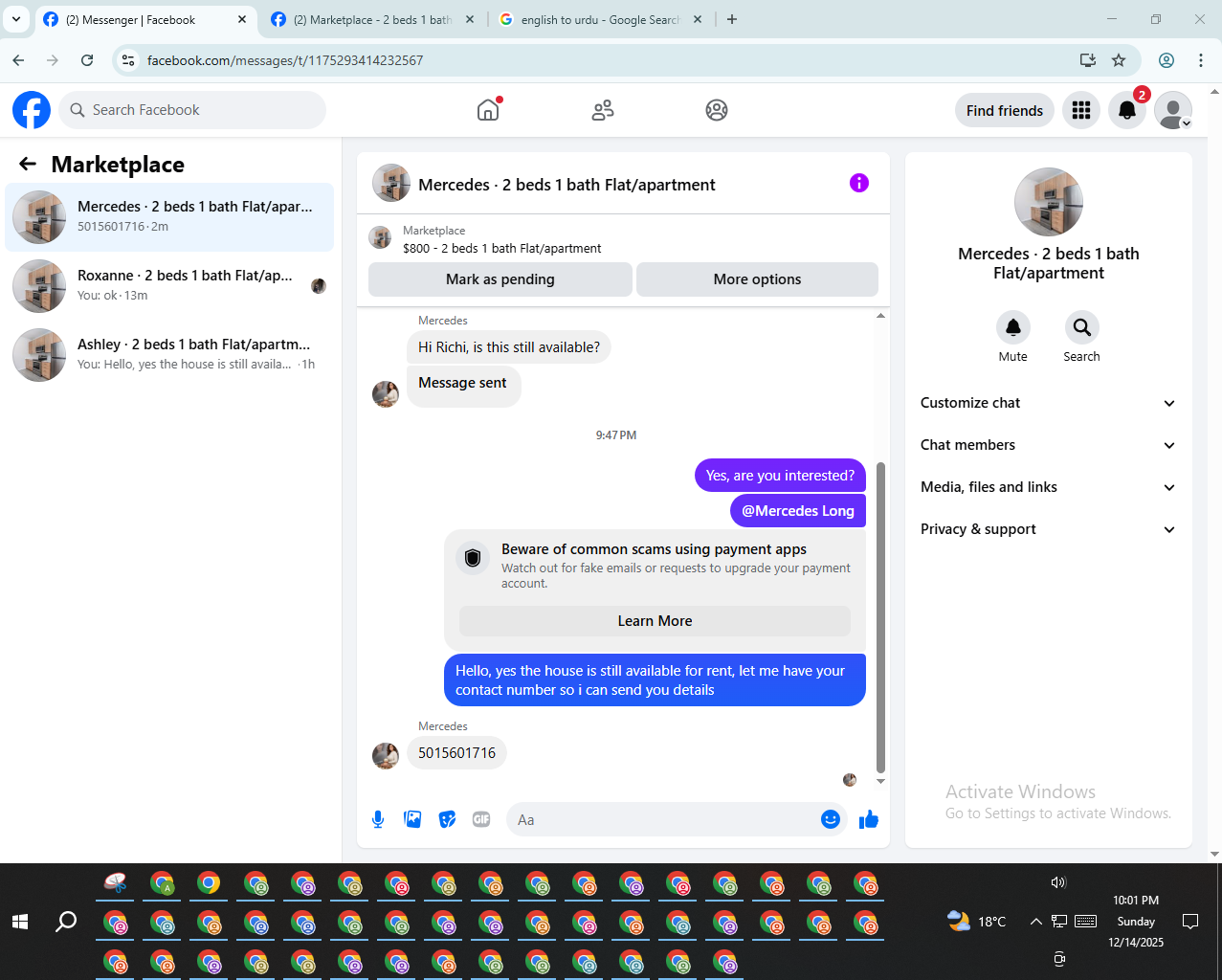Click the Search Facebook field
1222x980 pixels.
click(192, 110)
